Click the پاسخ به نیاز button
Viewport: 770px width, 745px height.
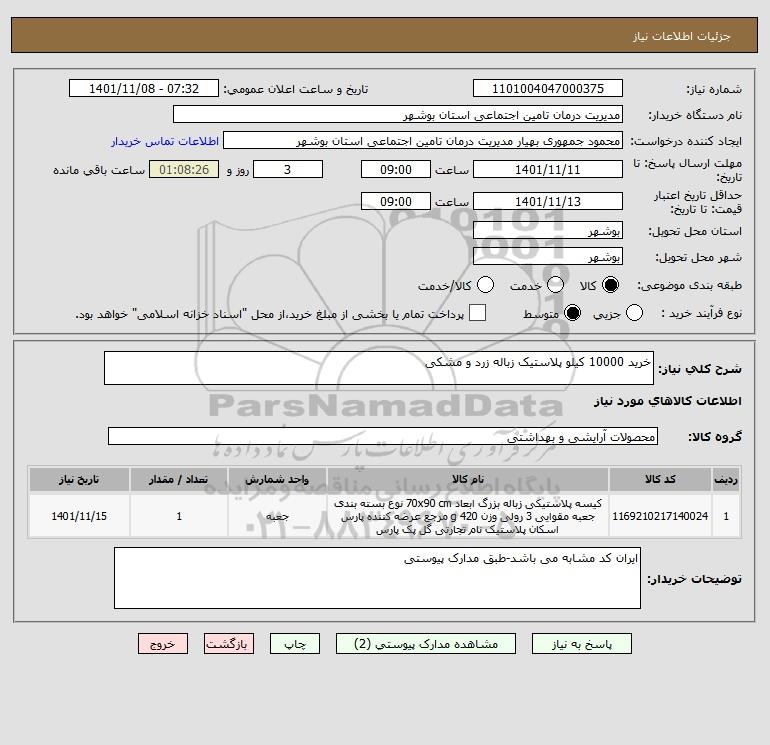click(x=581, y=644)
